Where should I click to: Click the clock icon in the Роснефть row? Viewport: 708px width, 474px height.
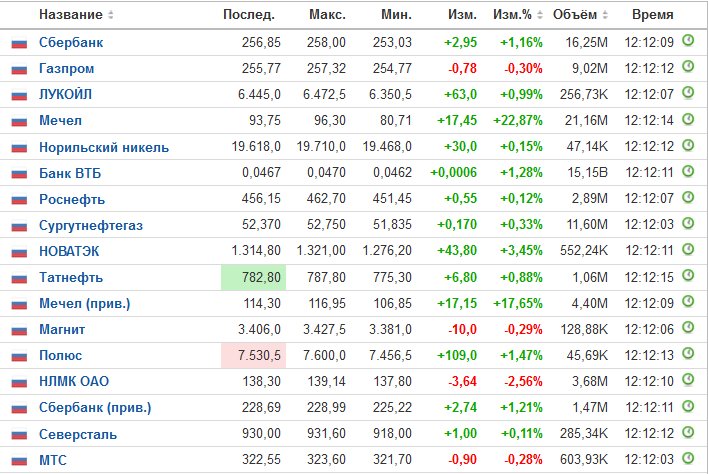click(688, 197)
